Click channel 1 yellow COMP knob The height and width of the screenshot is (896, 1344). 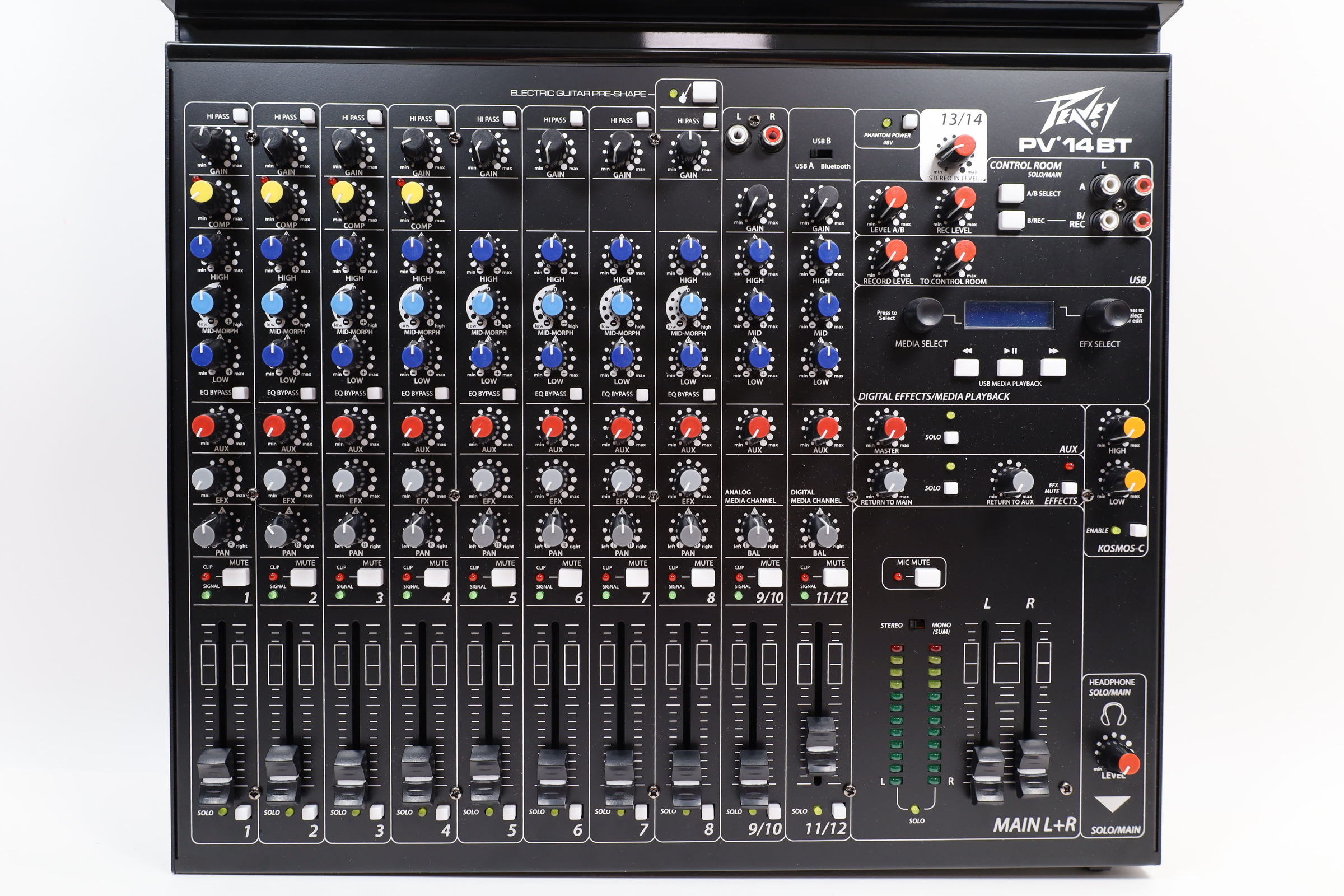coord(202,192)
